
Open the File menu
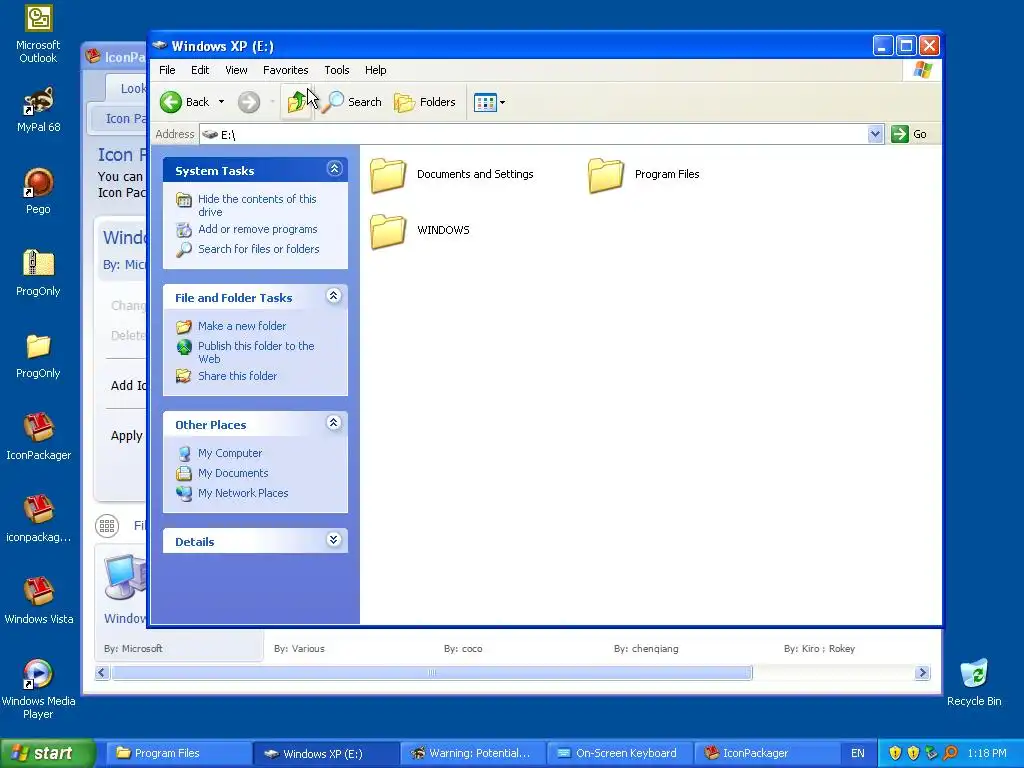pos(167,70)
